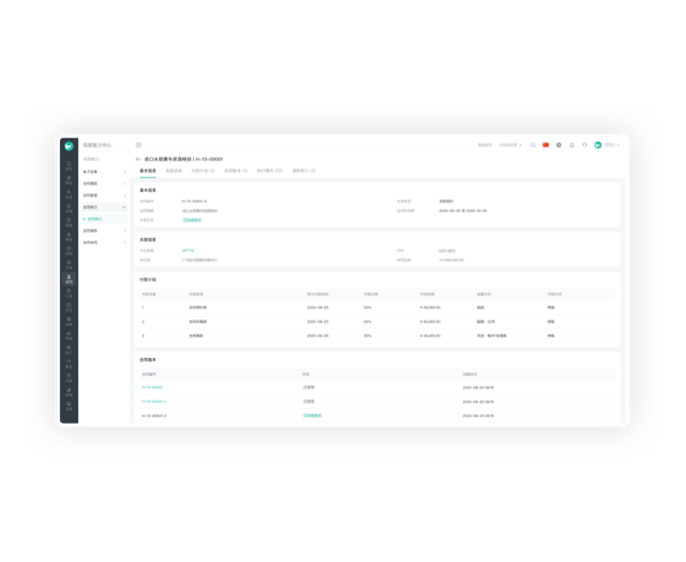Click the back arrow beside contract title
The height and width of the screenshot is (562, 686).
pyautogui.click(x=138, y=159)
